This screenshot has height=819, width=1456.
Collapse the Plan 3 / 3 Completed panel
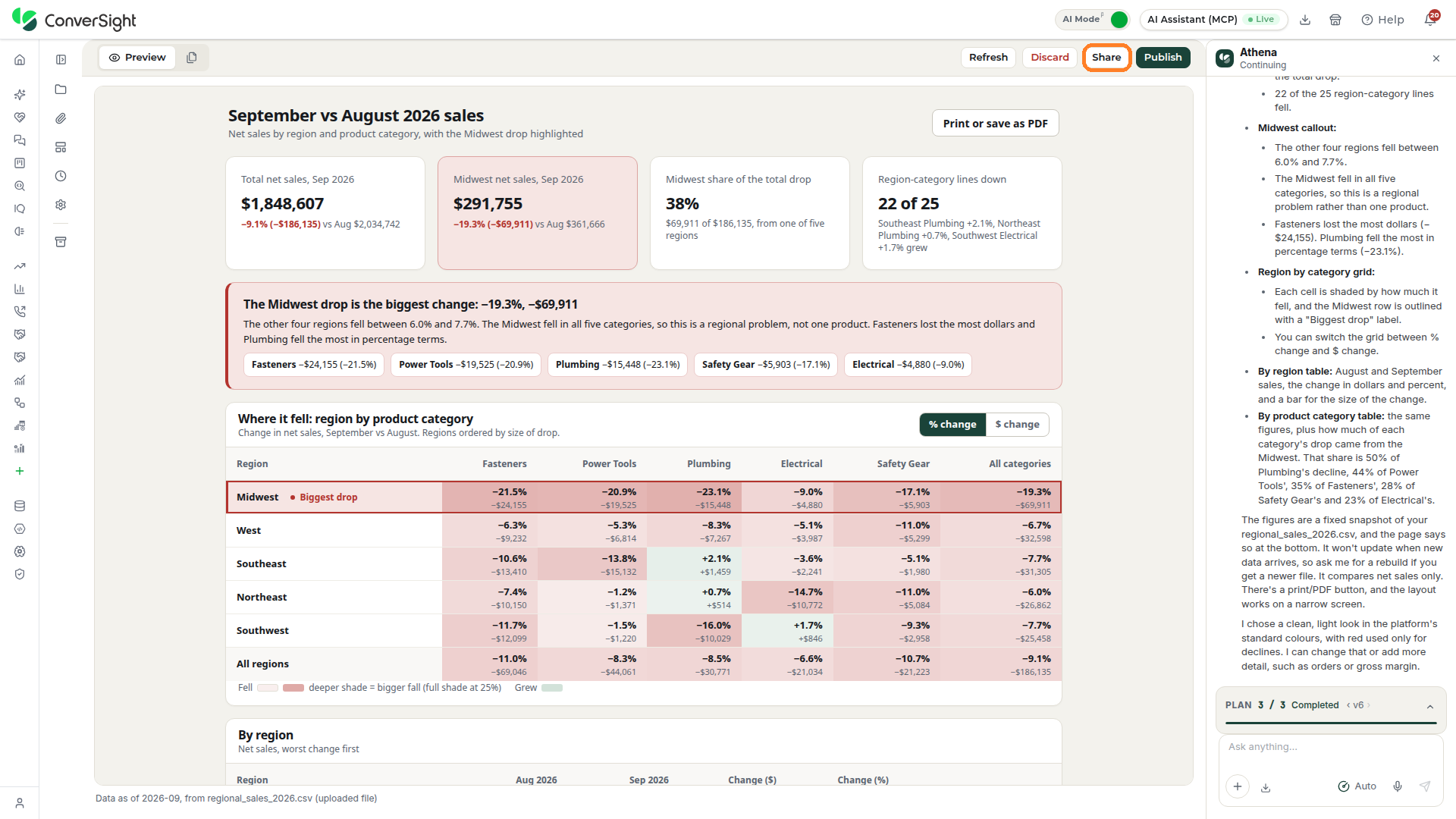coord(1430,706)
